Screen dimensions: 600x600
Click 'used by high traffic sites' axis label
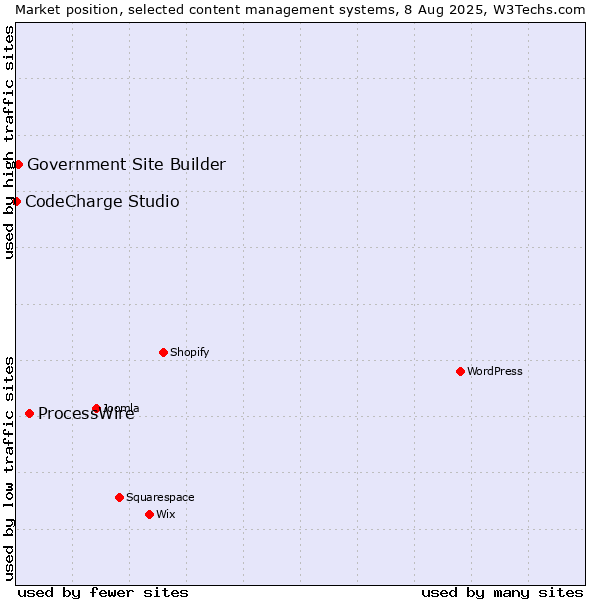pyautogui.click(x=8, y=142)
